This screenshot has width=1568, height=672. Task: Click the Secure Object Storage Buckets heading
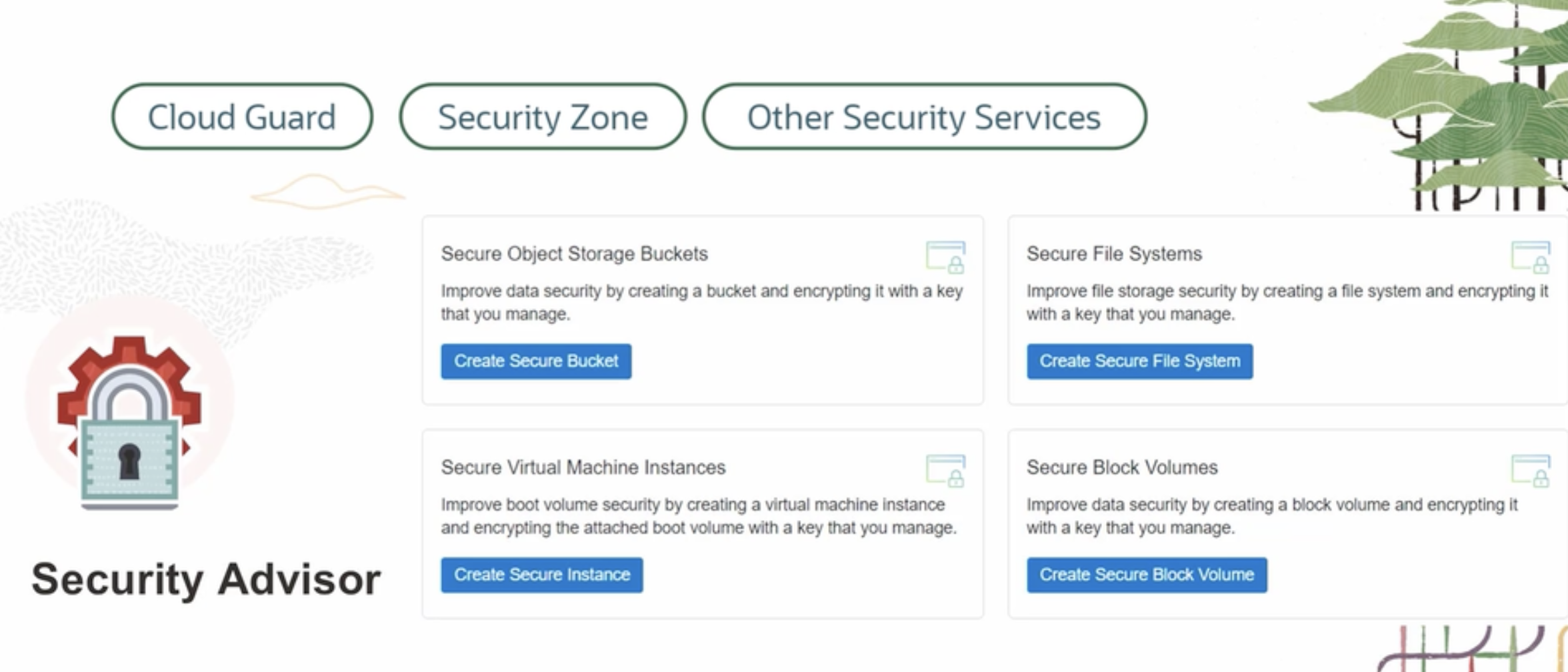[574, 254]
